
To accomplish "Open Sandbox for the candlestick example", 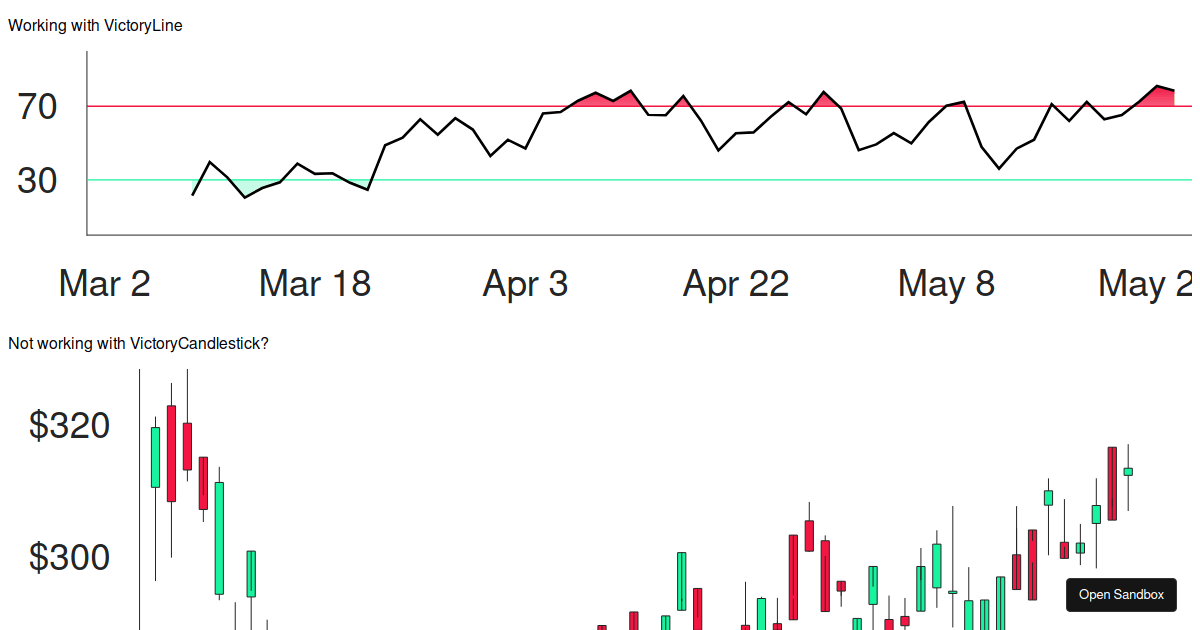I will [x=1121, y=594].
